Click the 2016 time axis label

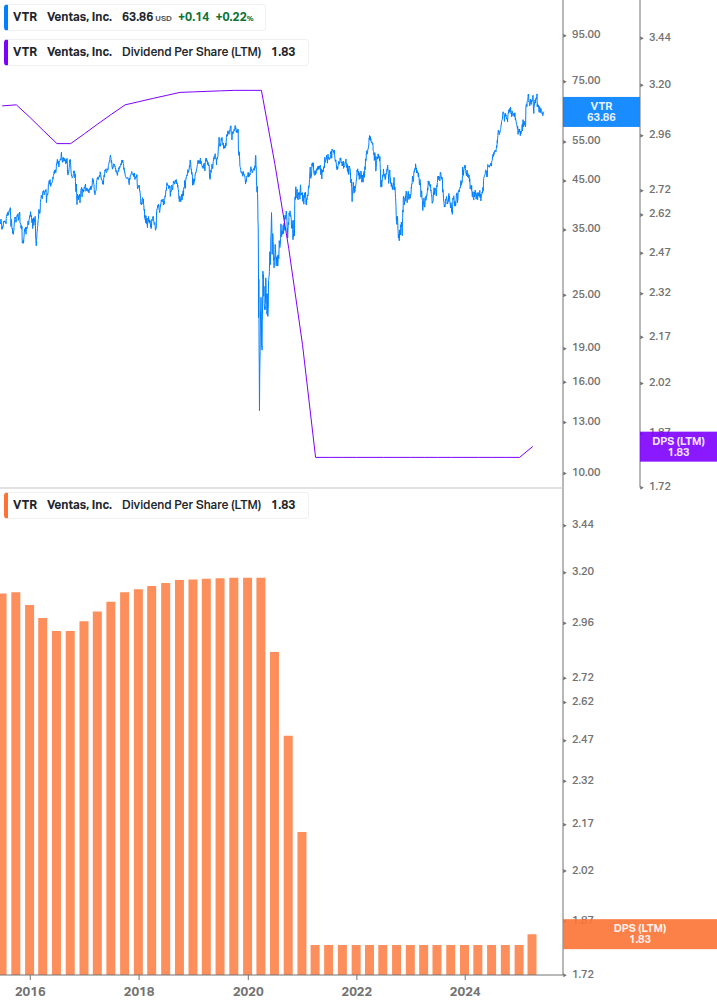pos(30,992)
